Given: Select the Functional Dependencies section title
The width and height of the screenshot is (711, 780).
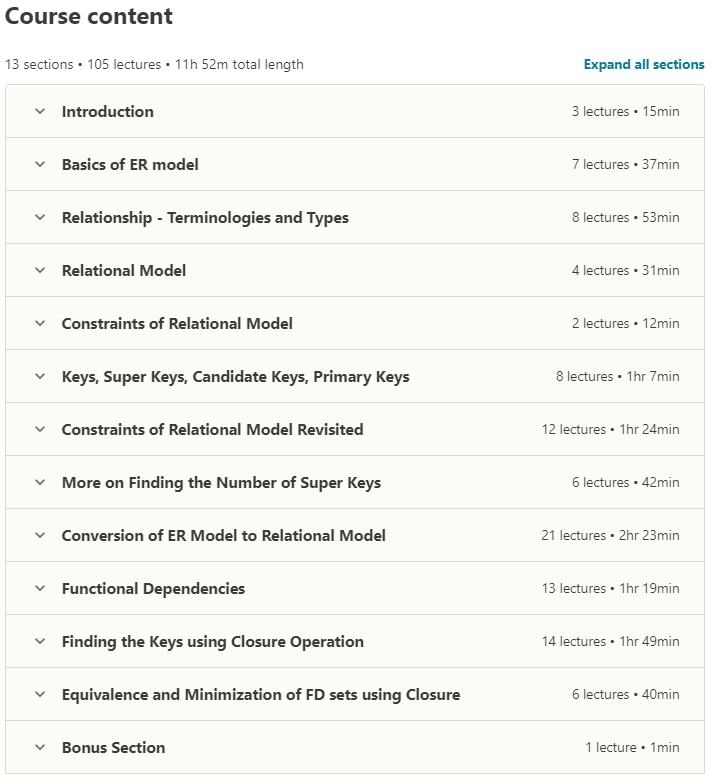Looking at the screenshot, I should 153,589.
